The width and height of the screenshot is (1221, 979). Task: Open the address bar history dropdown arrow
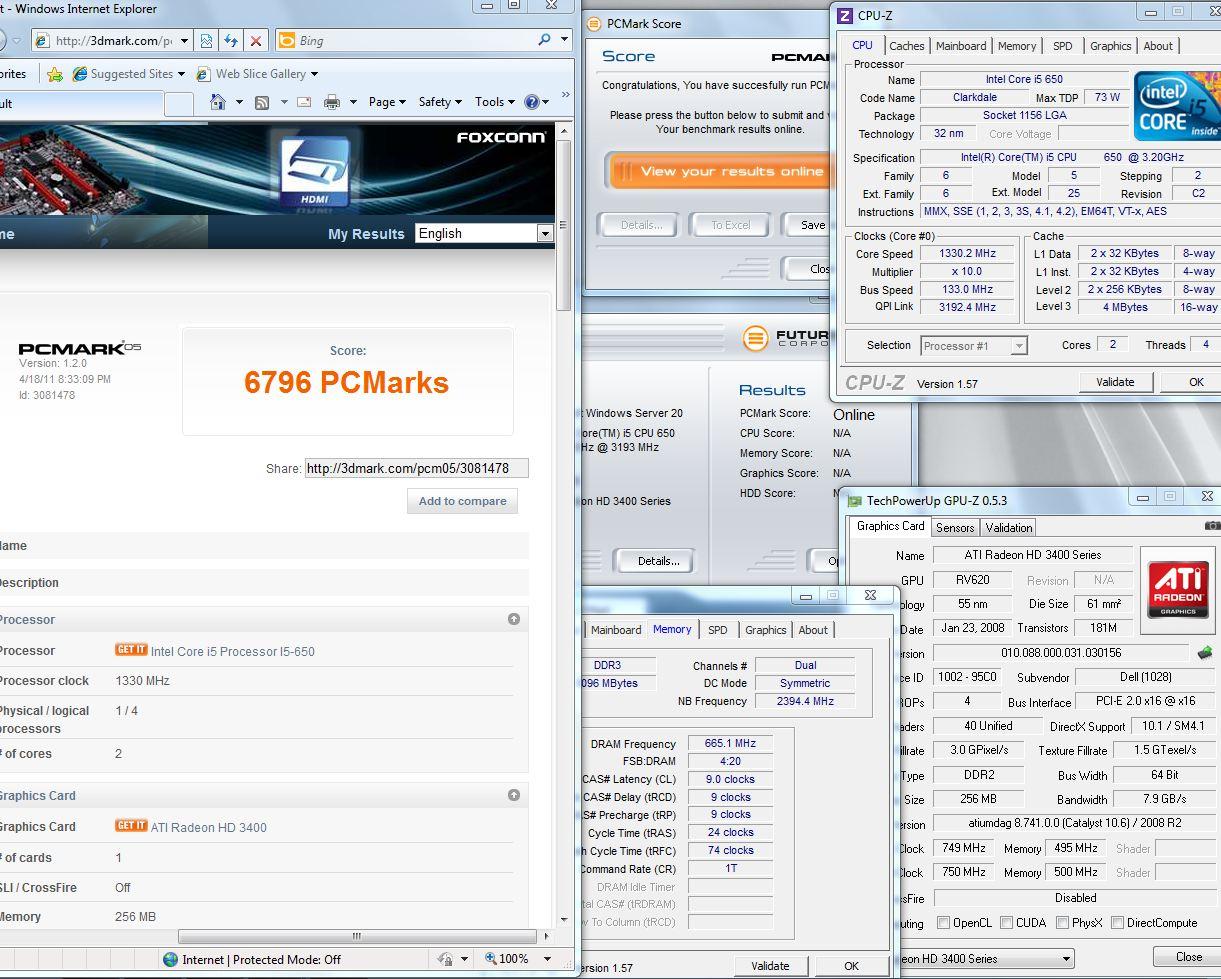[185, 41]
